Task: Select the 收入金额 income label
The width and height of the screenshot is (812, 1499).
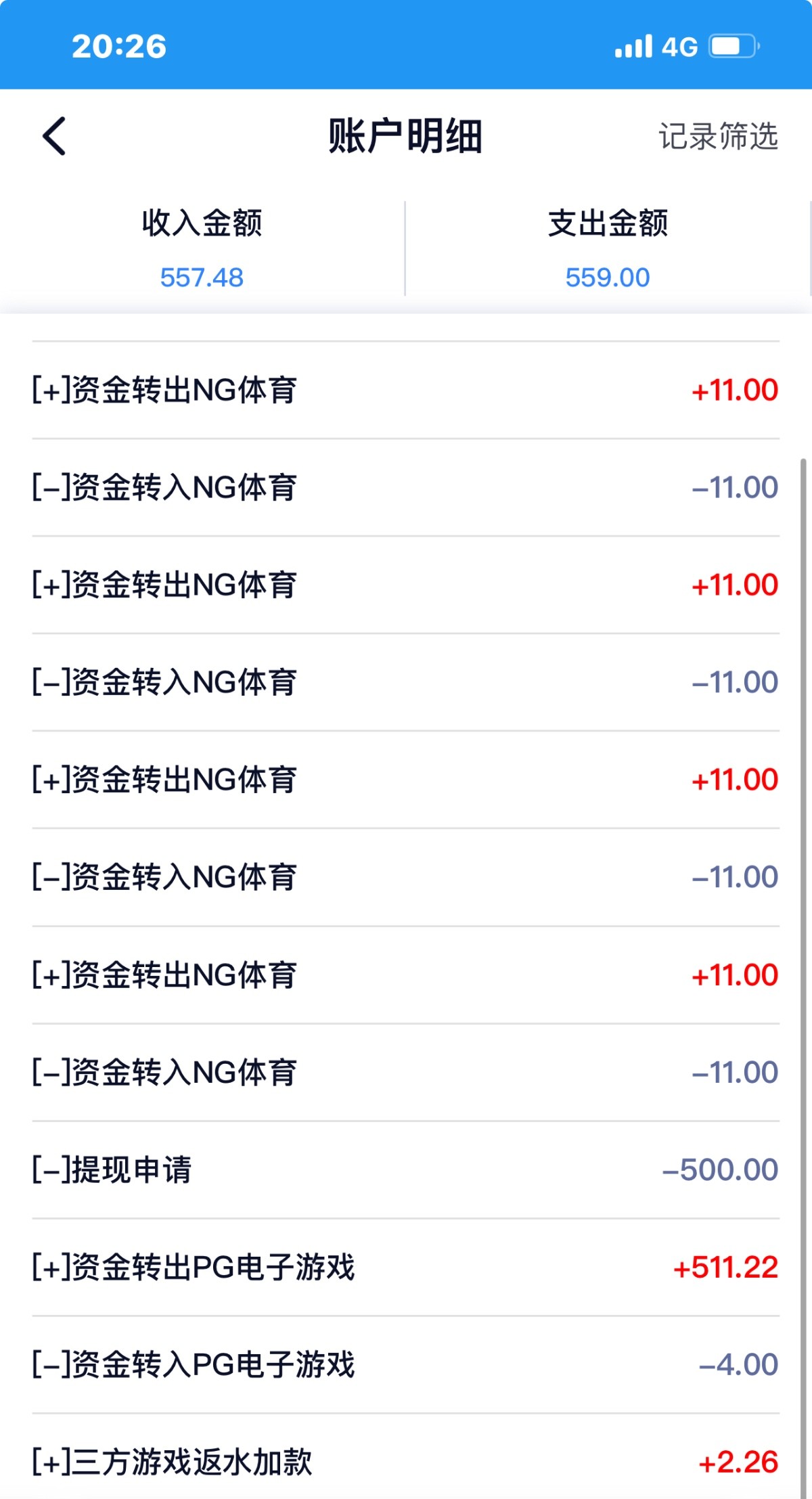Action: [202, 223]
